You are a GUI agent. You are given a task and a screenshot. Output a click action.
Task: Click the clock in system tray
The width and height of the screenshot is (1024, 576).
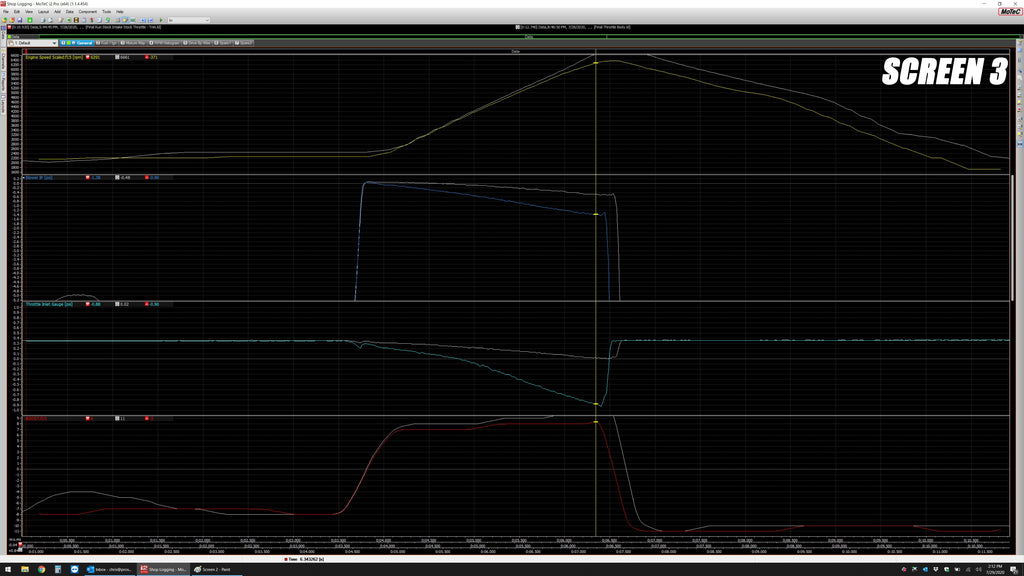pyautogui.click(x=995, y=569)
